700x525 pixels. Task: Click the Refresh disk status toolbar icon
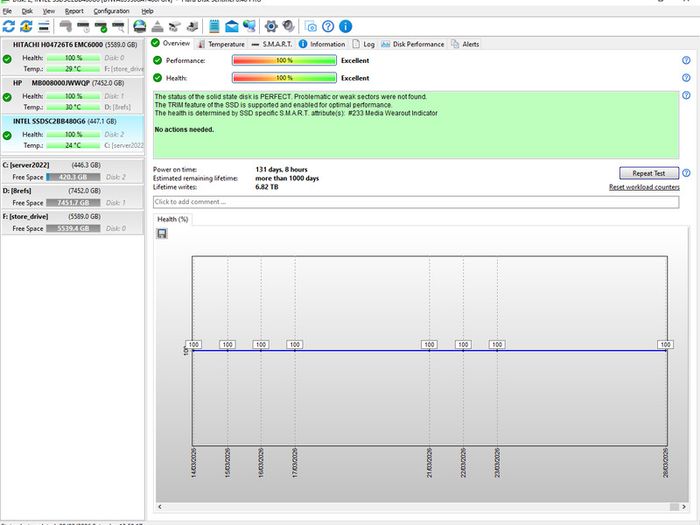tap(8, 26)
